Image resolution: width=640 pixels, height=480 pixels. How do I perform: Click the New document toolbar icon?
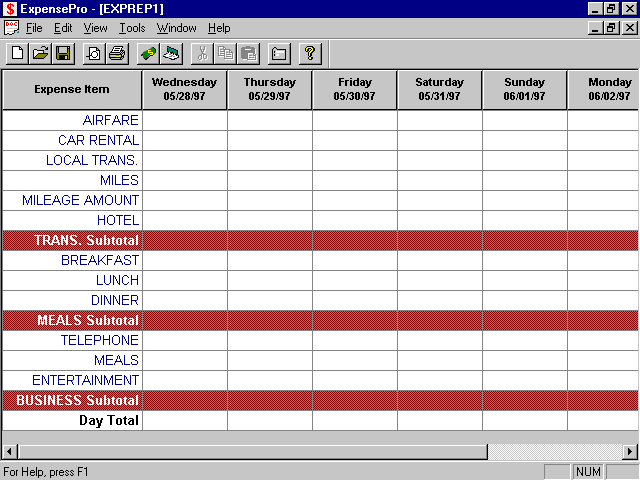17,53
